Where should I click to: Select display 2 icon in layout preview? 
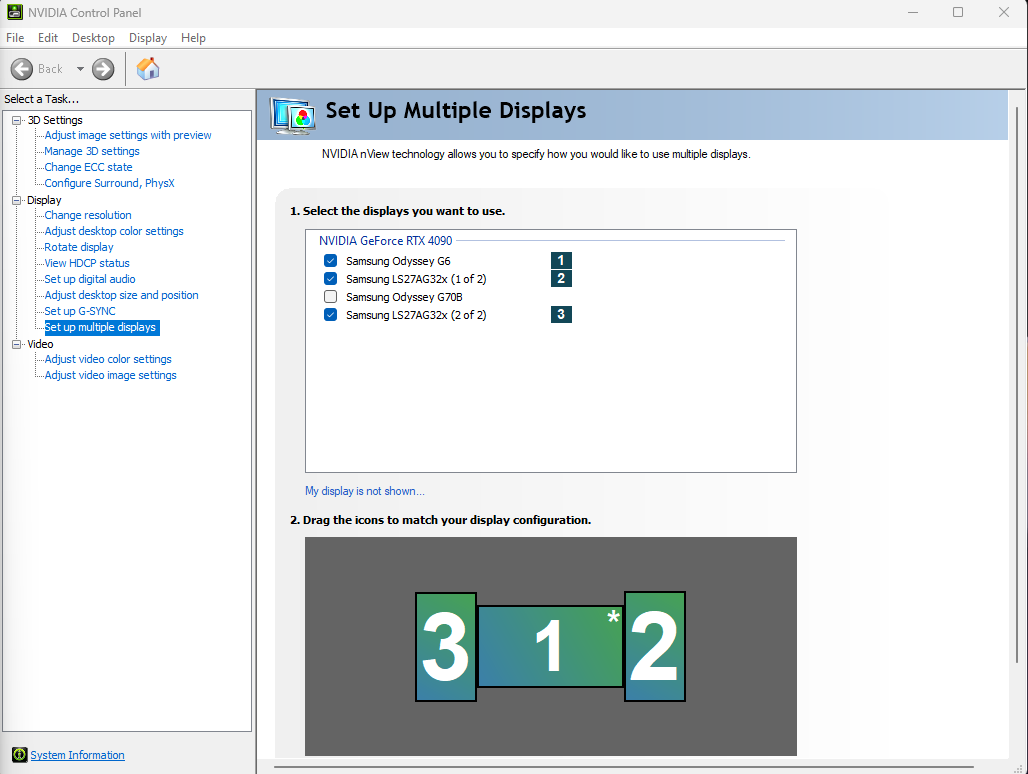(655, 647)
